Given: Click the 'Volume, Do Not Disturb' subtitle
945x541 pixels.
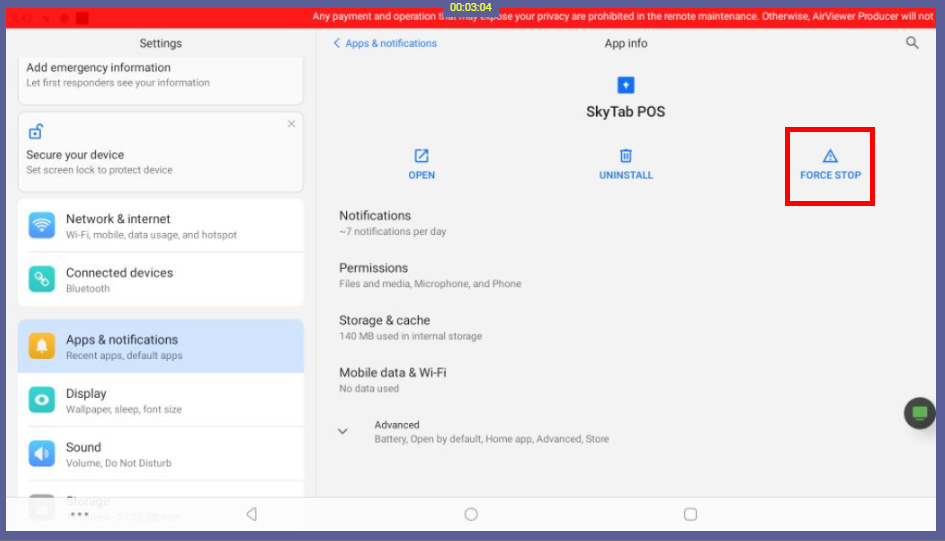Looking at the screenshot, I should click(119, 463).
